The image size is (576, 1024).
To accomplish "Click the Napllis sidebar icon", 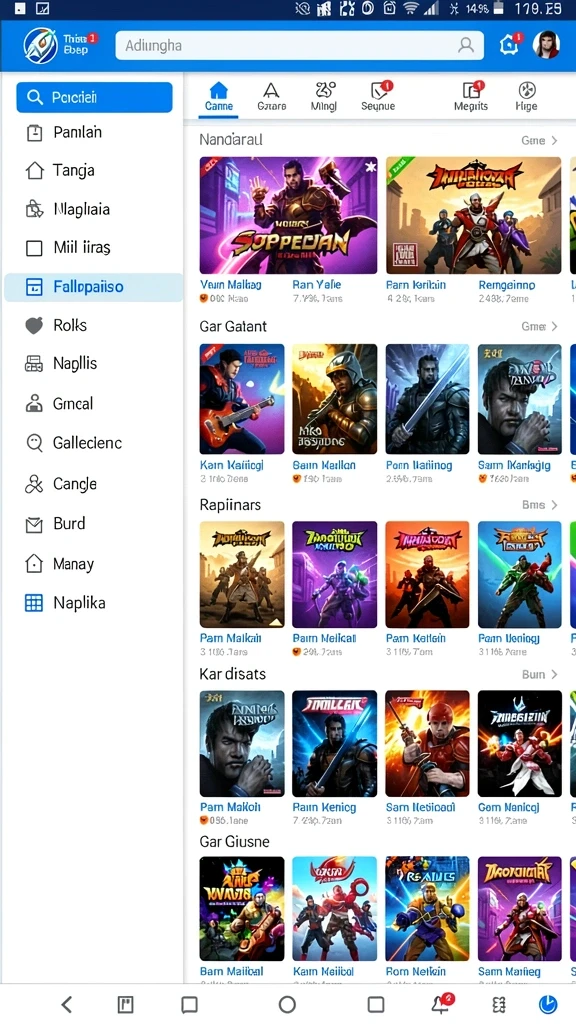I will click(x=34, y=364).
